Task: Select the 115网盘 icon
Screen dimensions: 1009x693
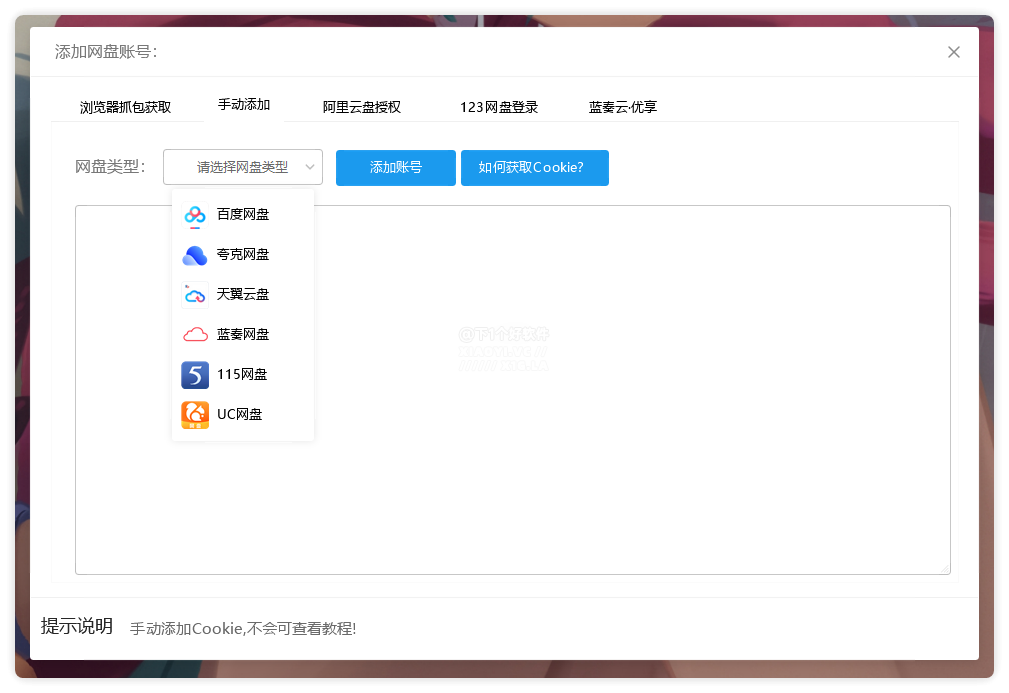Action: [x=194, y=374]
